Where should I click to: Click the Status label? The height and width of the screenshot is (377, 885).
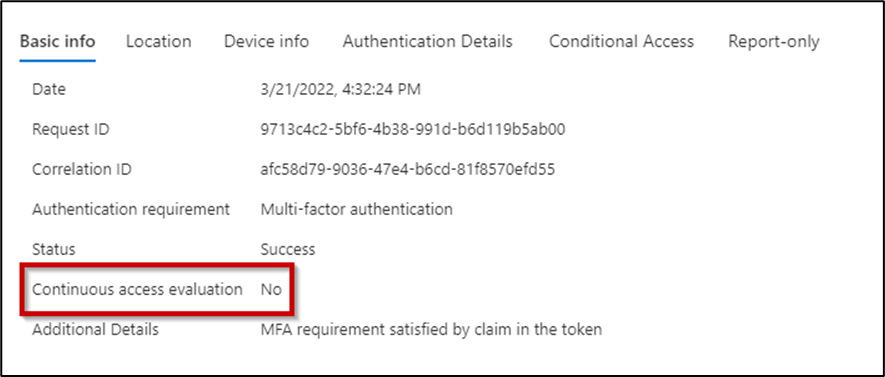point(54,249)
